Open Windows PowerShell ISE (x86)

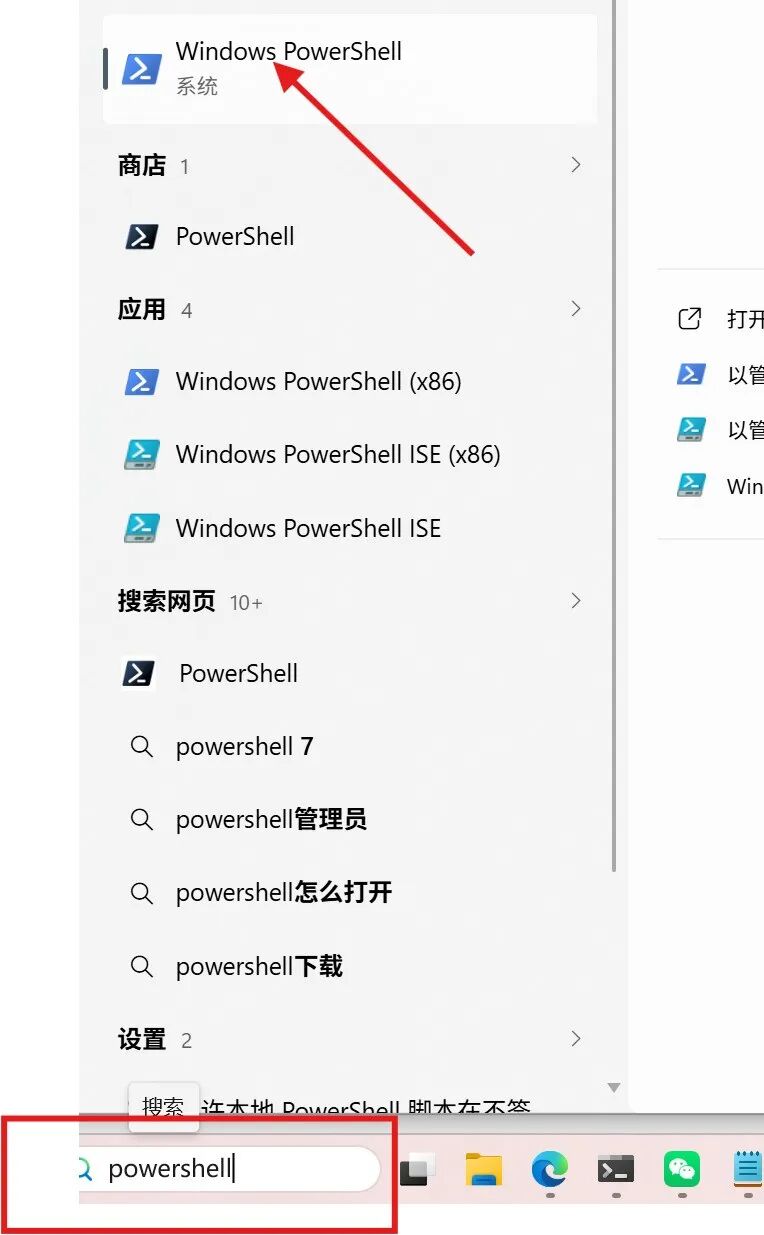[x=350, y=454]
